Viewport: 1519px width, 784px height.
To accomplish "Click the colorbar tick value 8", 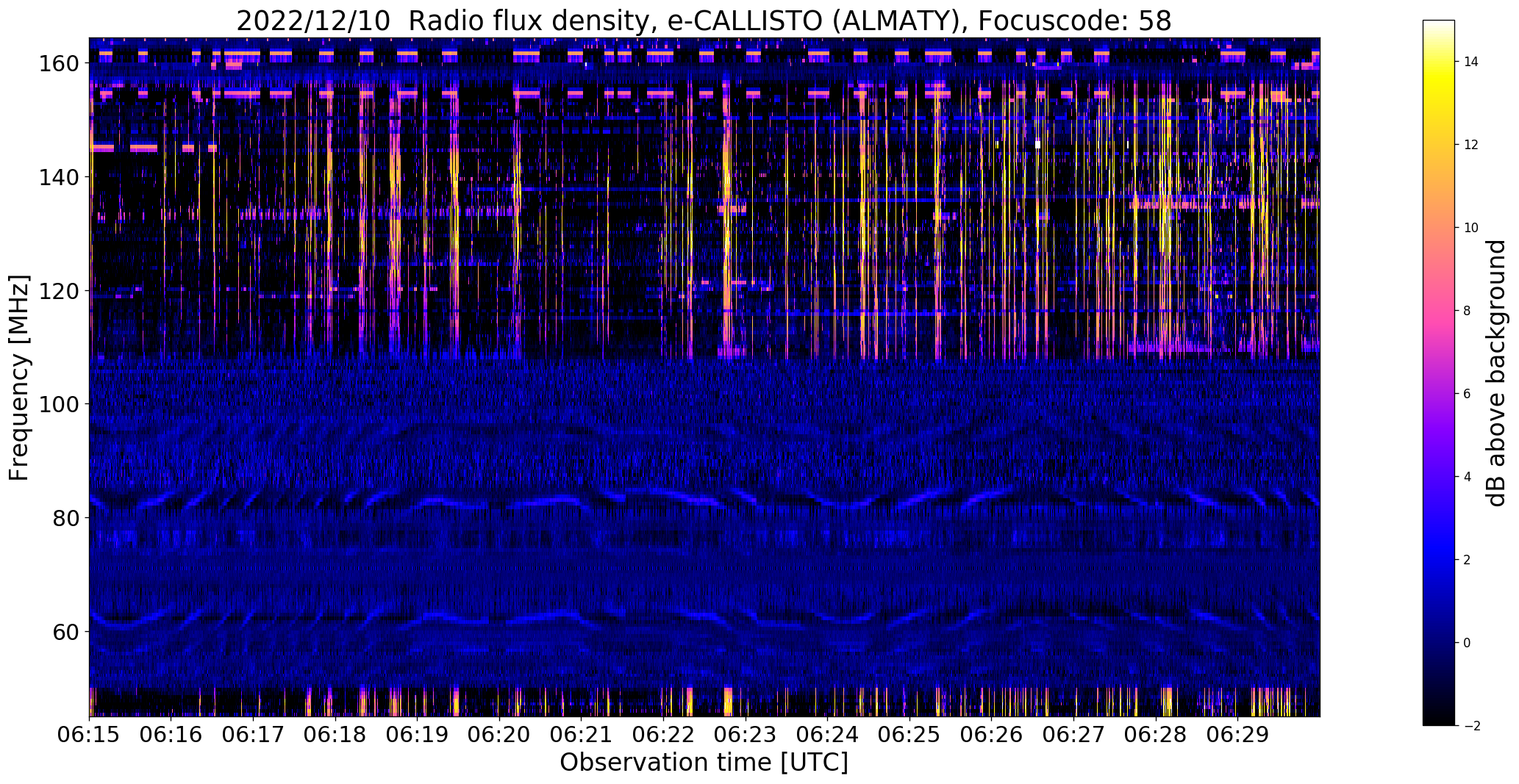I will [x=1468, y=311].
